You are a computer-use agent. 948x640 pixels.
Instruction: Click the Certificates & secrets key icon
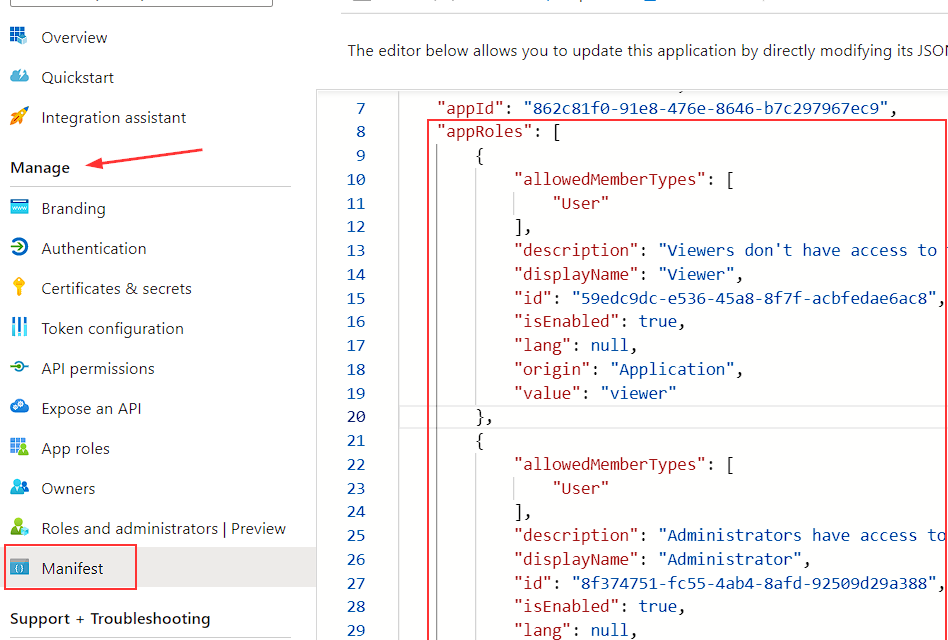click(x=19, y=288)
